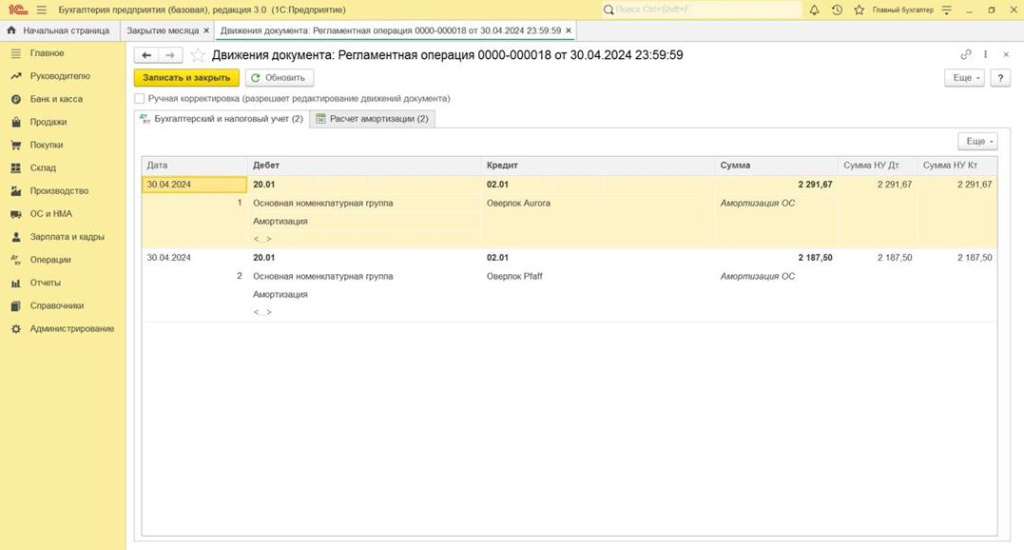Click Записать и закрыть button
1024x550 pixels.
tap(187, 77)
